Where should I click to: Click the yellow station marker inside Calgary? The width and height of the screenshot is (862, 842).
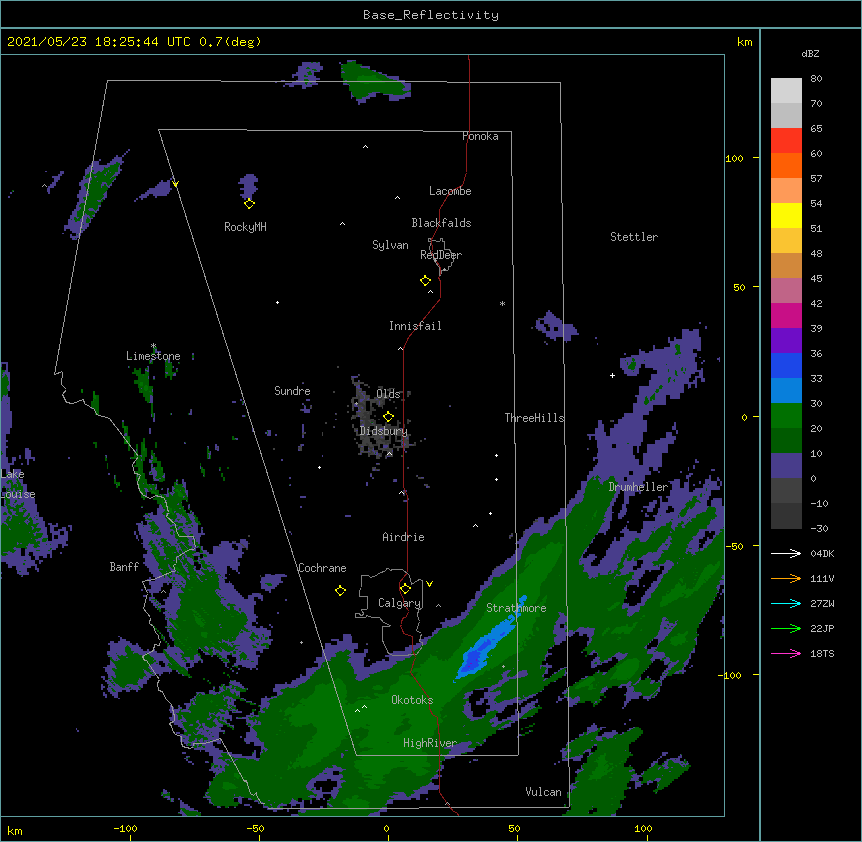pos(405,589)
